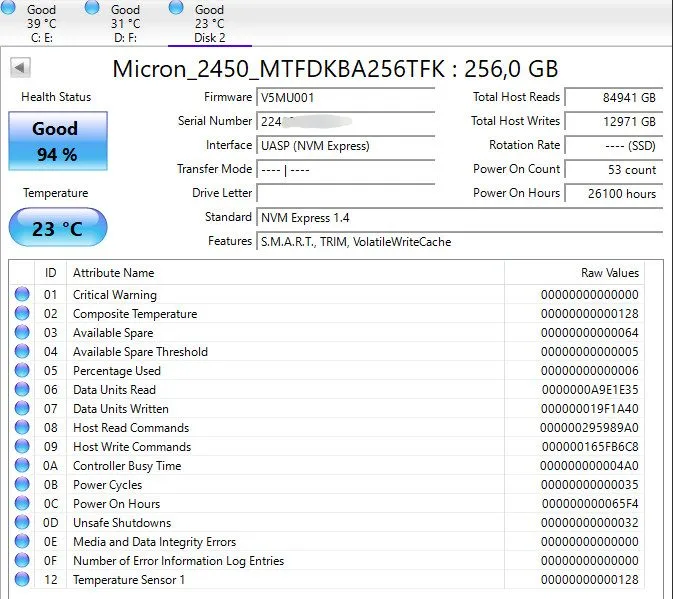Select the Data Units Read attribute name
Screen dimensions: 673x599
[114, 390]
